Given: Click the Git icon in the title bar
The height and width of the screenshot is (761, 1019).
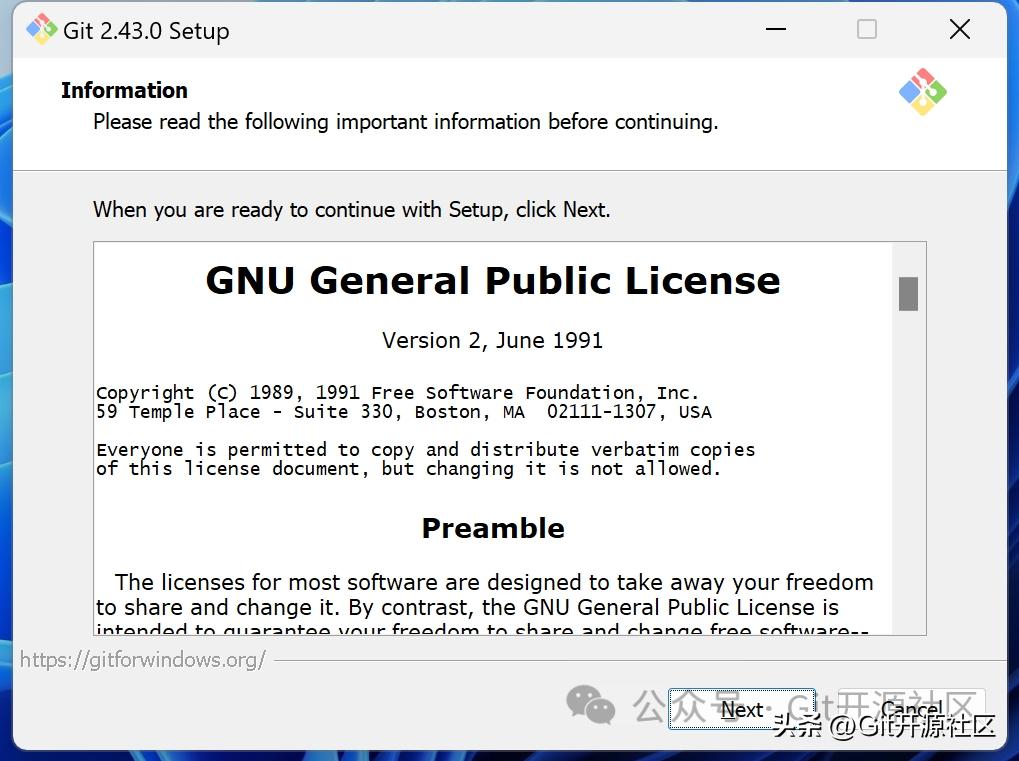Looking at the screenshot, I should point(41,30).
